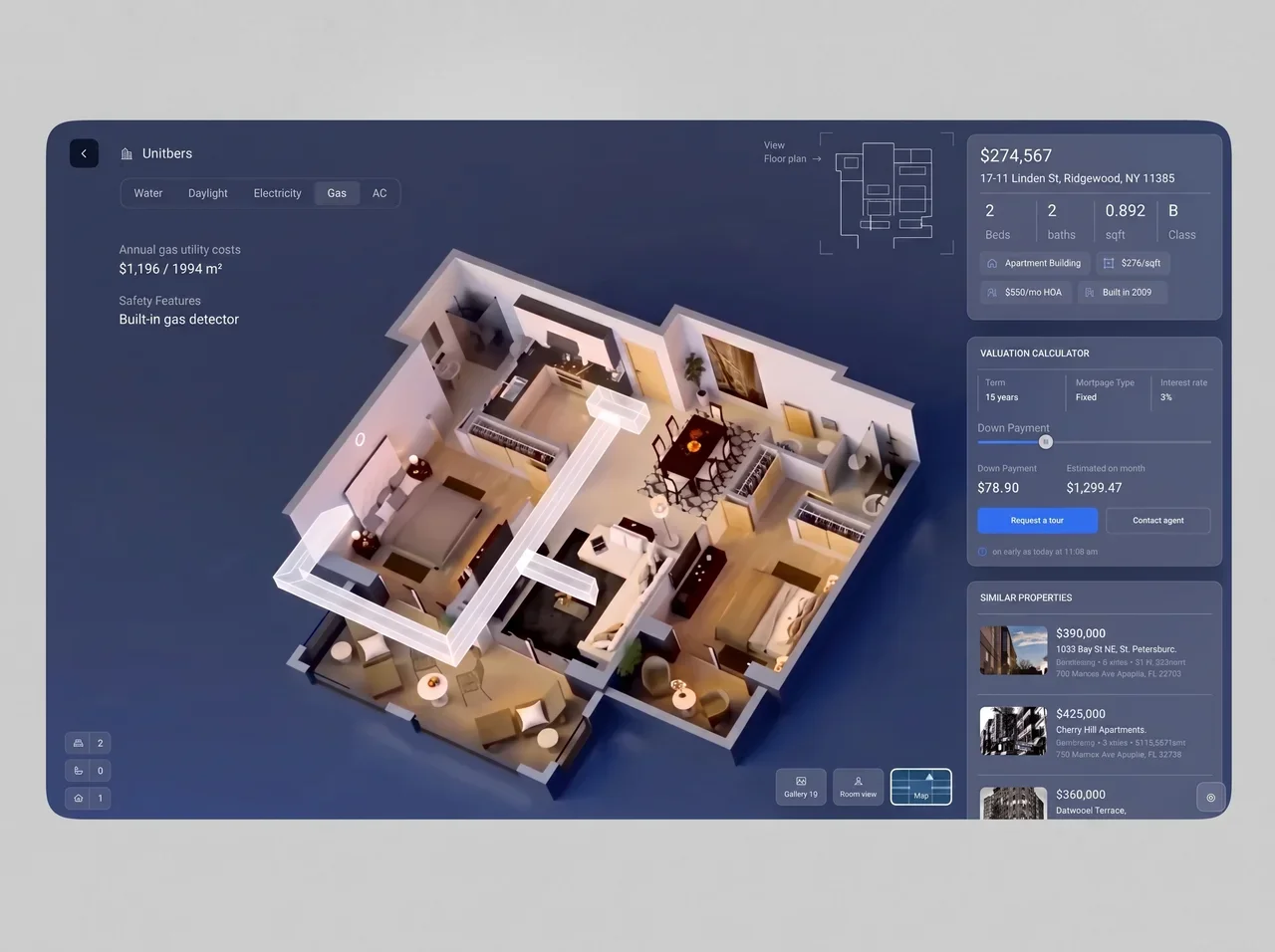Open Gallery 19 images
This screenshot has height=952, width=1275.
pos(801,787)
